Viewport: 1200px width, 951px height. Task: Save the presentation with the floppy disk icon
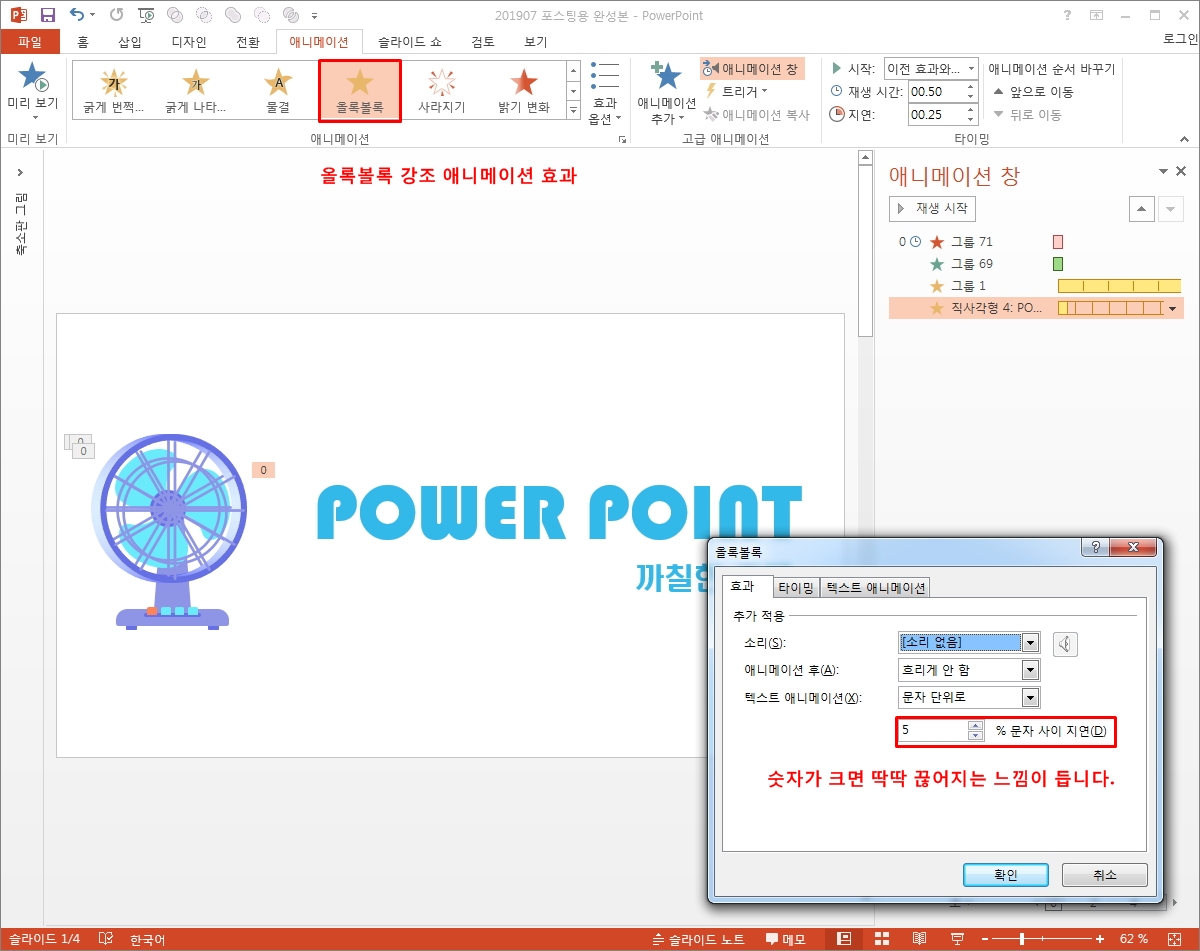(x=47, y=15)
